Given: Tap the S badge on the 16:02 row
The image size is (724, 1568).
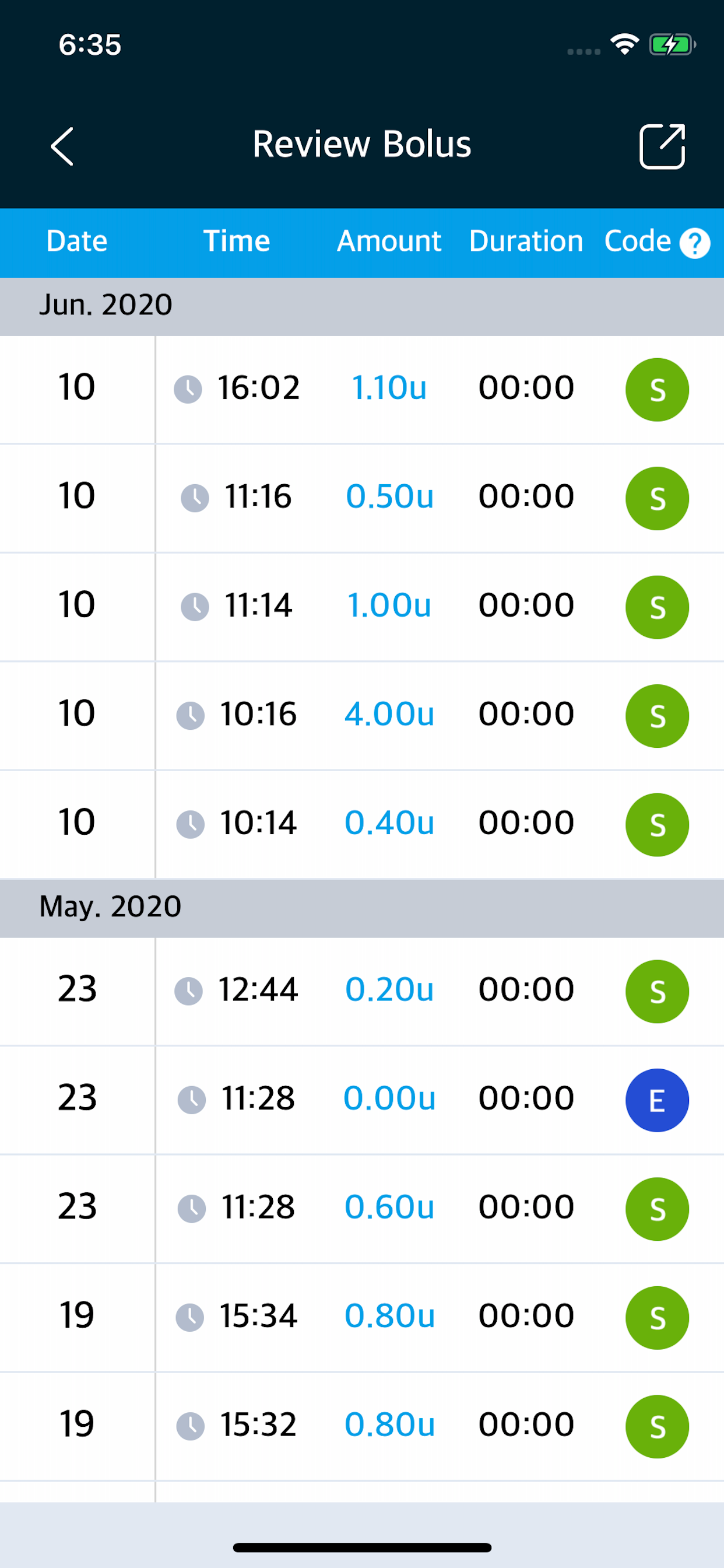Looking at the screenshot, I should pyautogui.click(x=657, y=390).
